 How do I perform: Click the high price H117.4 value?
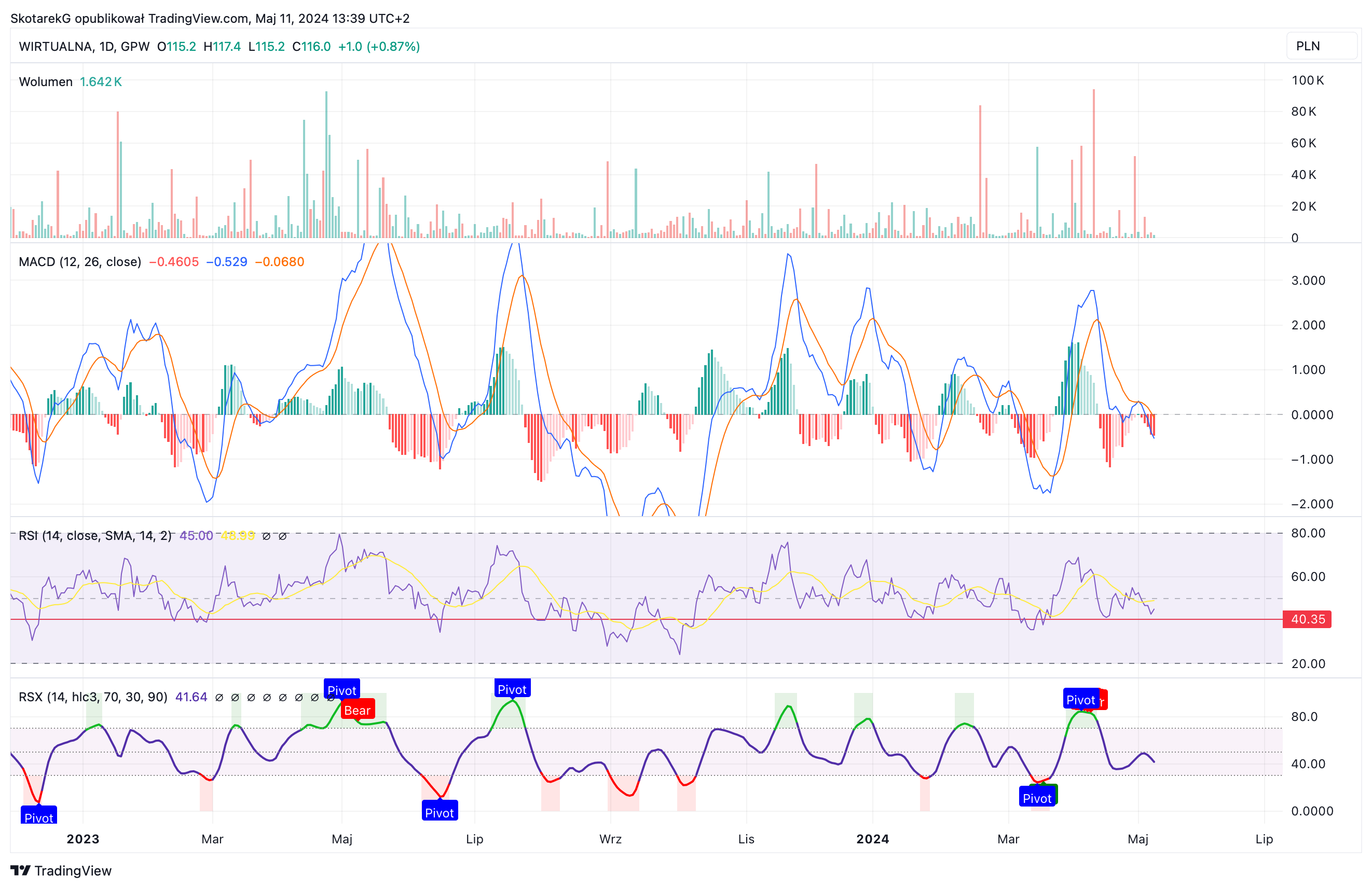(x=222, y=47)
